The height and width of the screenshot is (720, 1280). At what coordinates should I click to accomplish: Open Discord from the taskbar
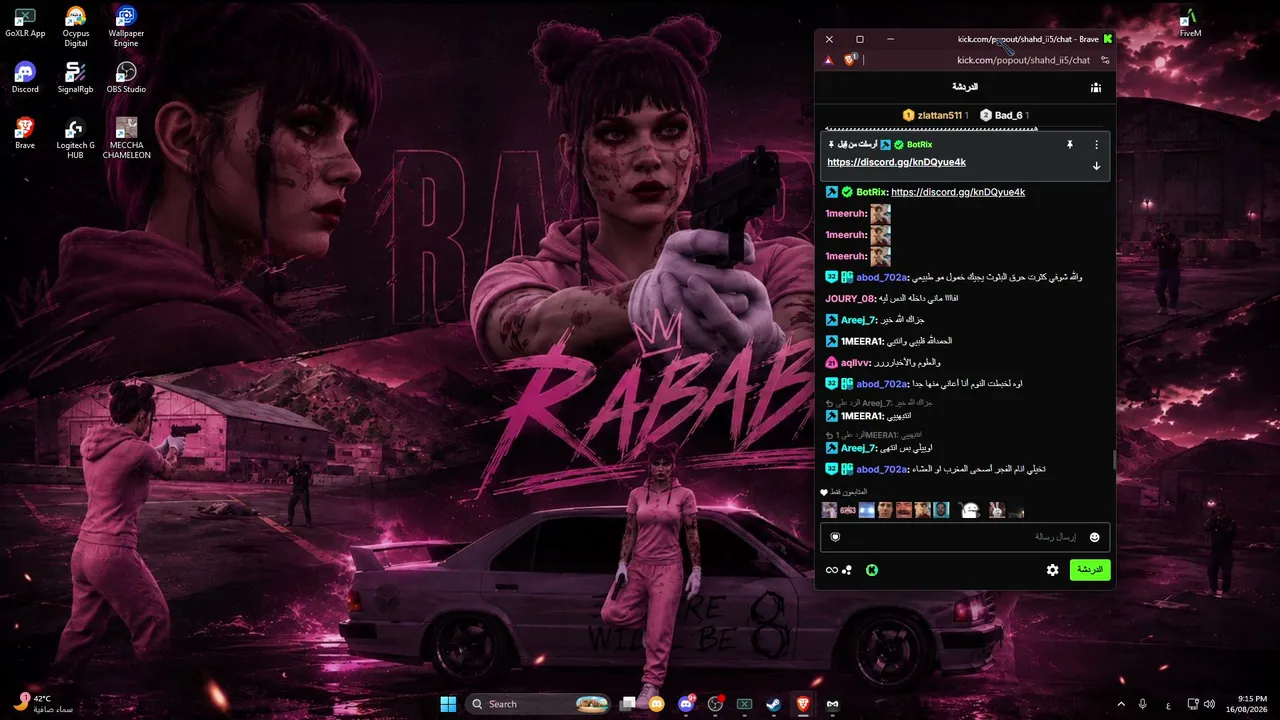[686, 704]
